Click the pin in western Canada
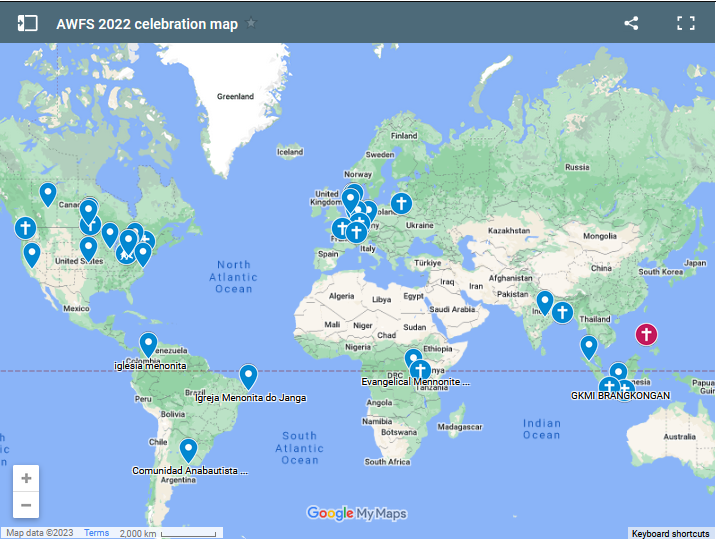 coord(47,193)
